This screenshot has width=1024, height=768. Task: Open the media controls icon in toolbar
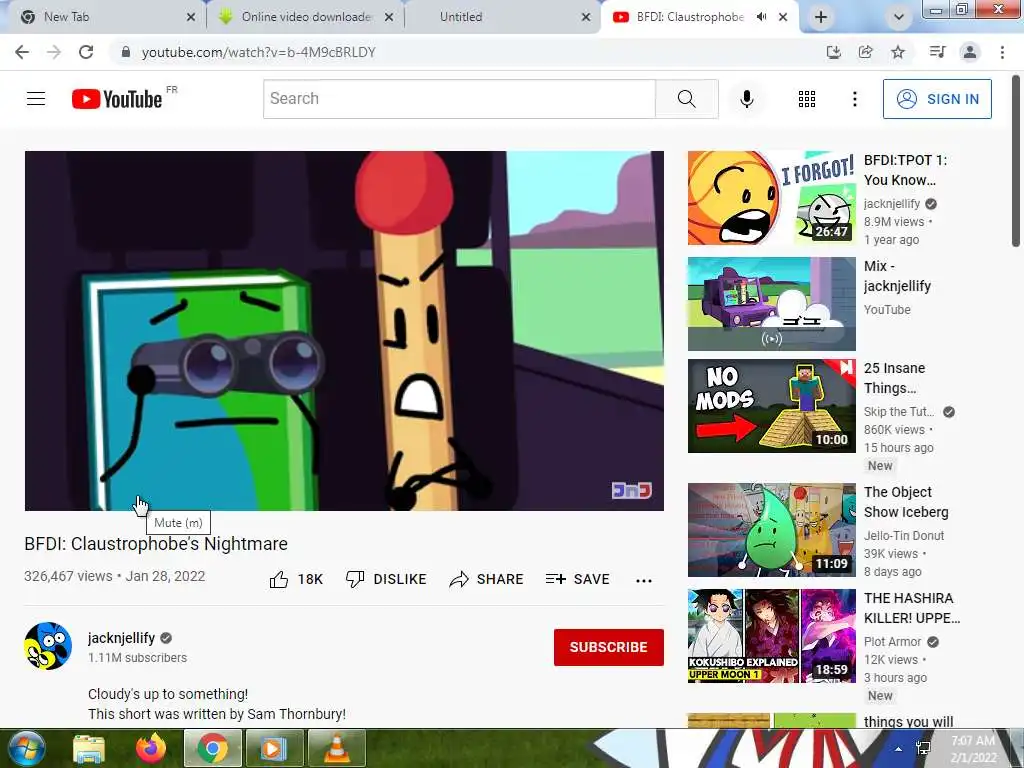point(937,52)
